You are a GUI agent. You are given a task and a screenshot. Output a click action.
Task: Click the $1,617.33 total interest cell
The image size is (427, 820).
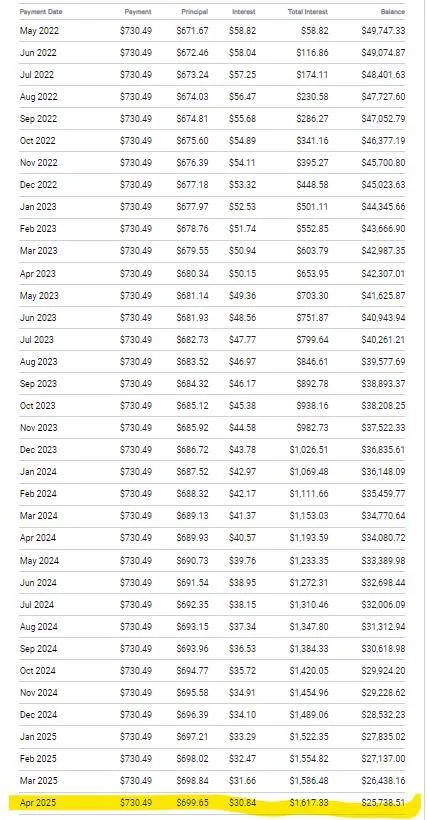(x=309, y=802)
